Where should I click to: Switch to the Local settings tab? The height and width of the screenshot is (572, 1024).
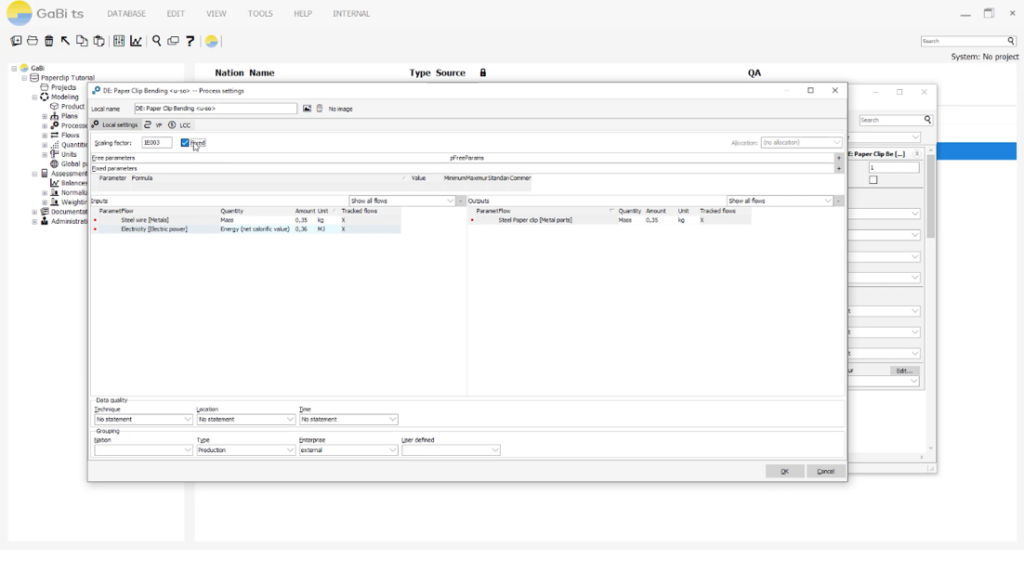click(x=116, y=125)
